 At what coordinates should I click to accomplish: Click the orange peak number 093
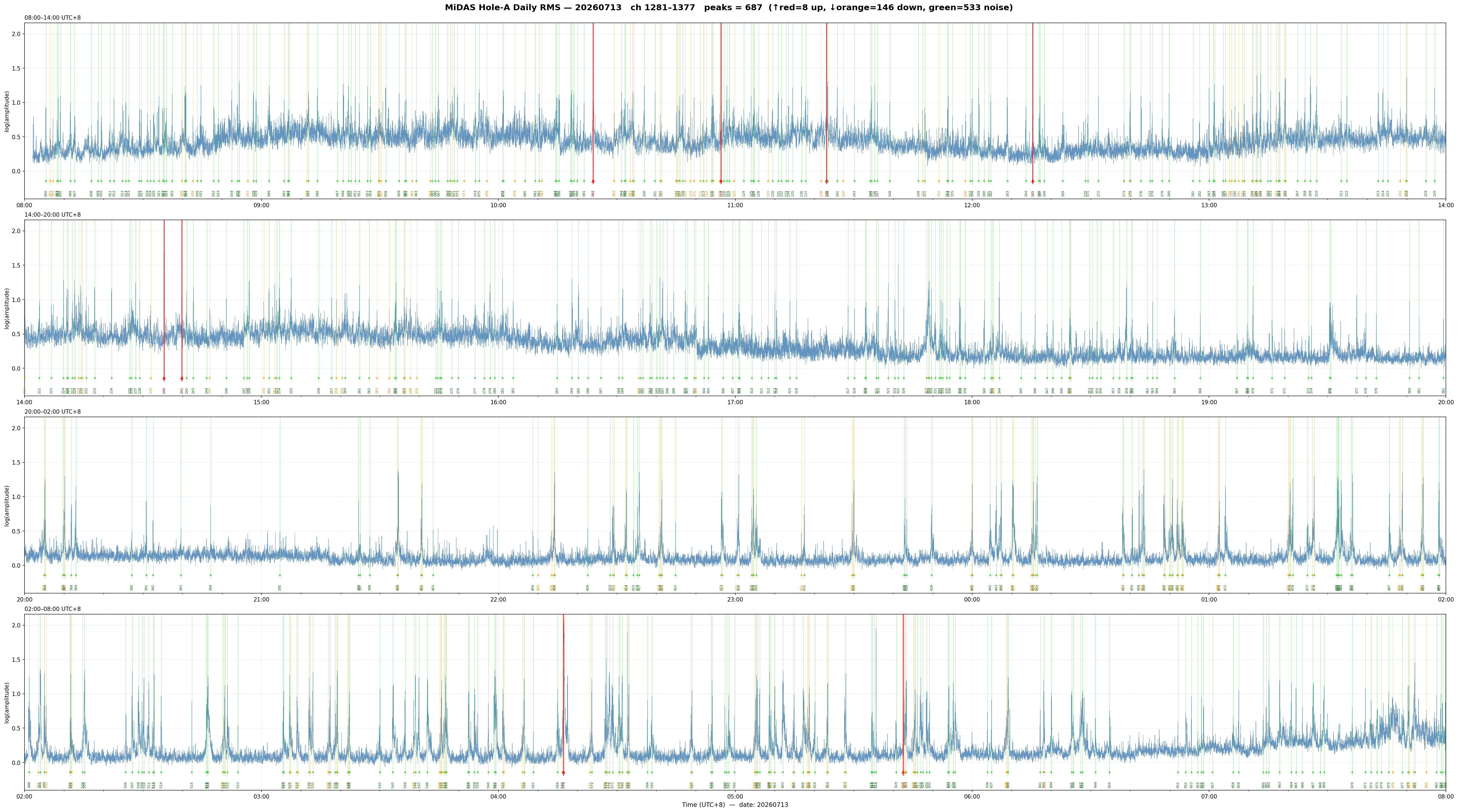click(614, 194)
